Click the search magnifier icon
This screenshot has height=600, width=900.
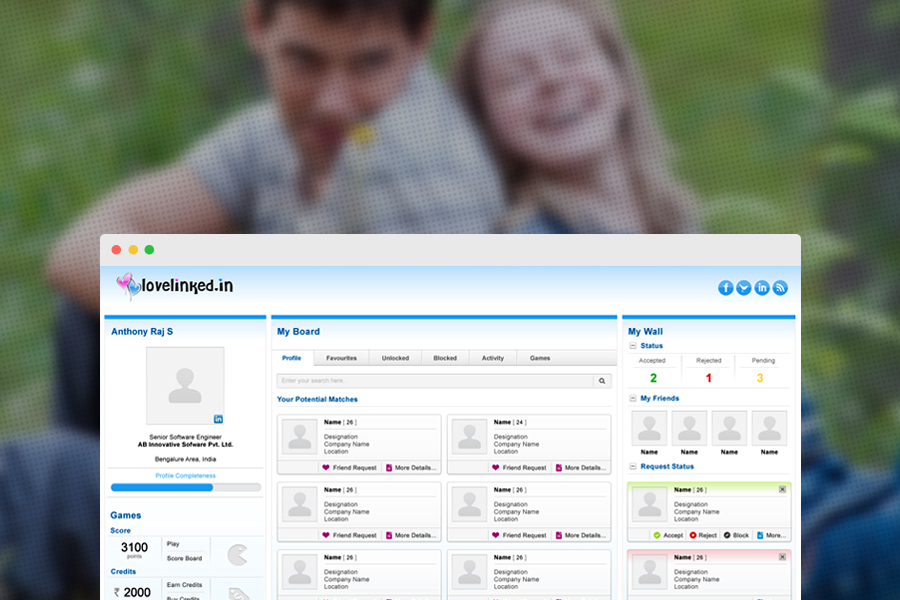point(602,381)
